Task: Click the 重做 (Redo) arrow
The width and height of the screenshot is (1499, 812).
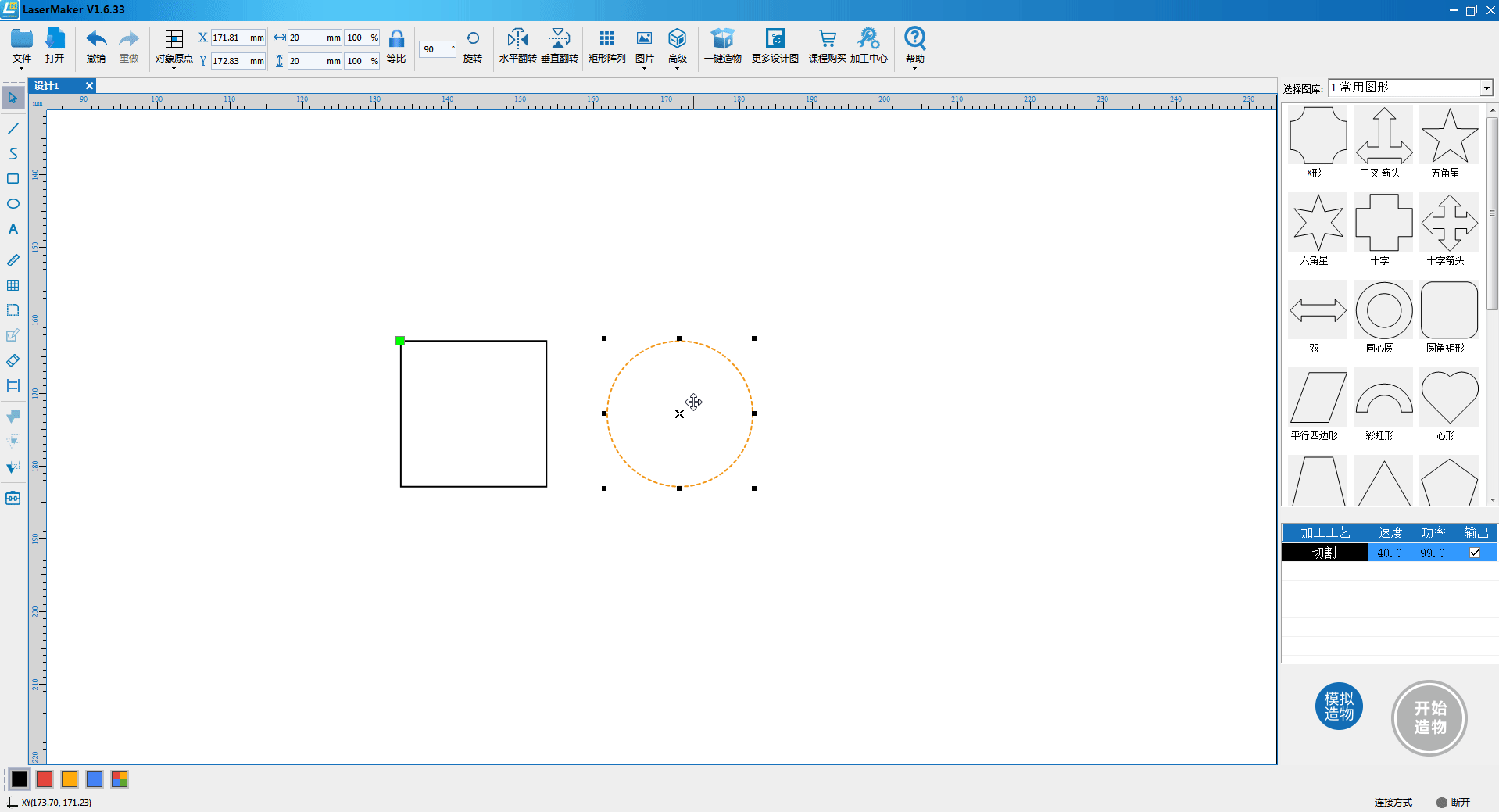Action: pyautogui.click(x=129, y=39)
